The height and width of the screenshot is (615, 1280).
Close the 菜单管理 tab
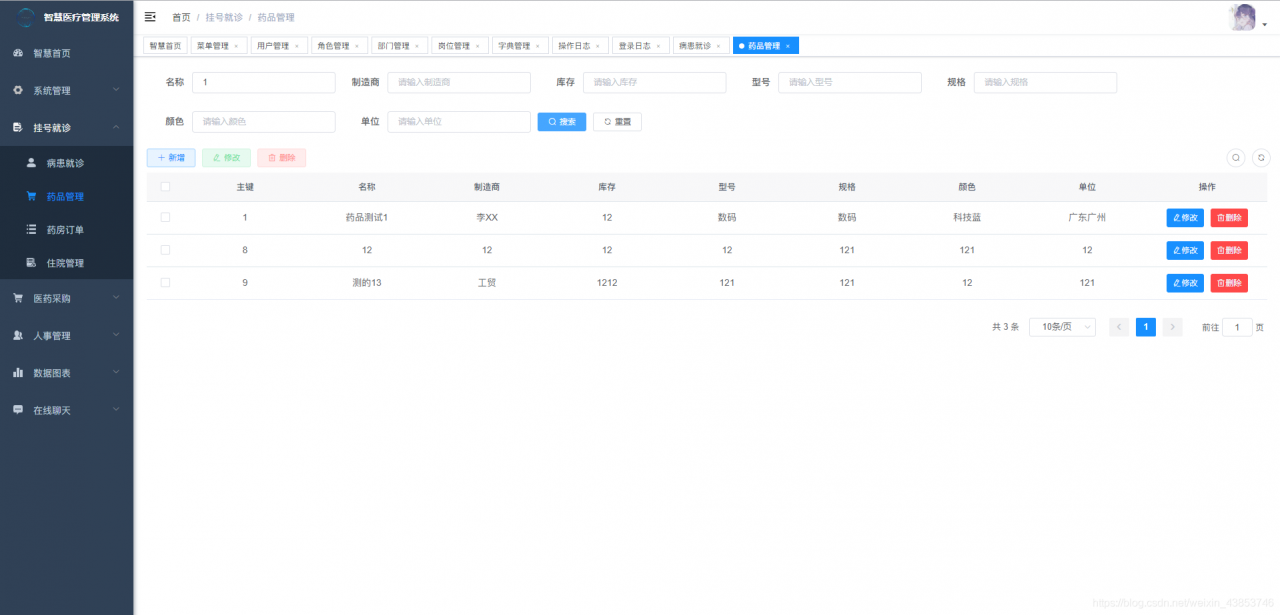pos(236,46)
